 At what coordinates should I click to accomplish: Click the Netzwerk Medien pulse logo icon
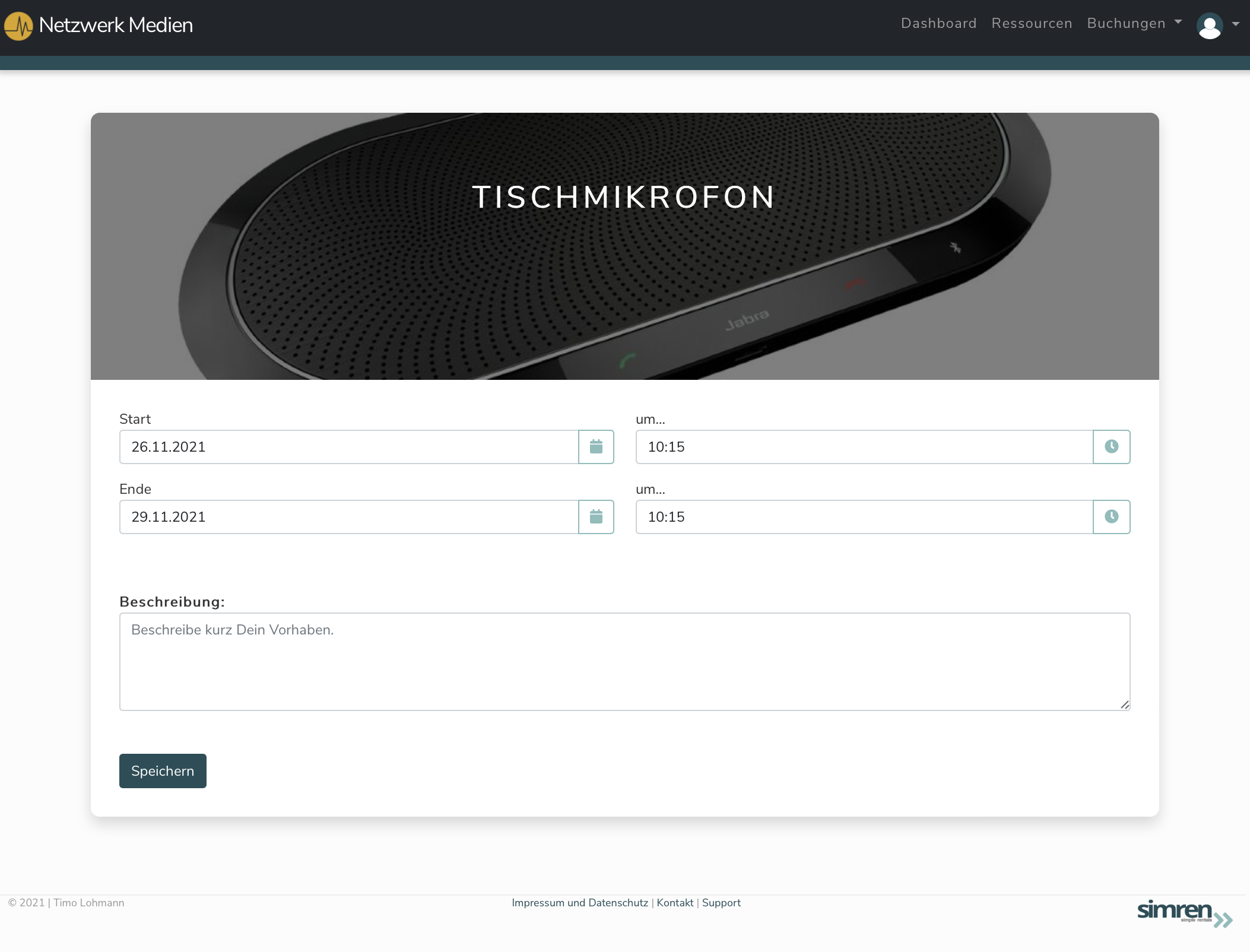click(18, 26)
